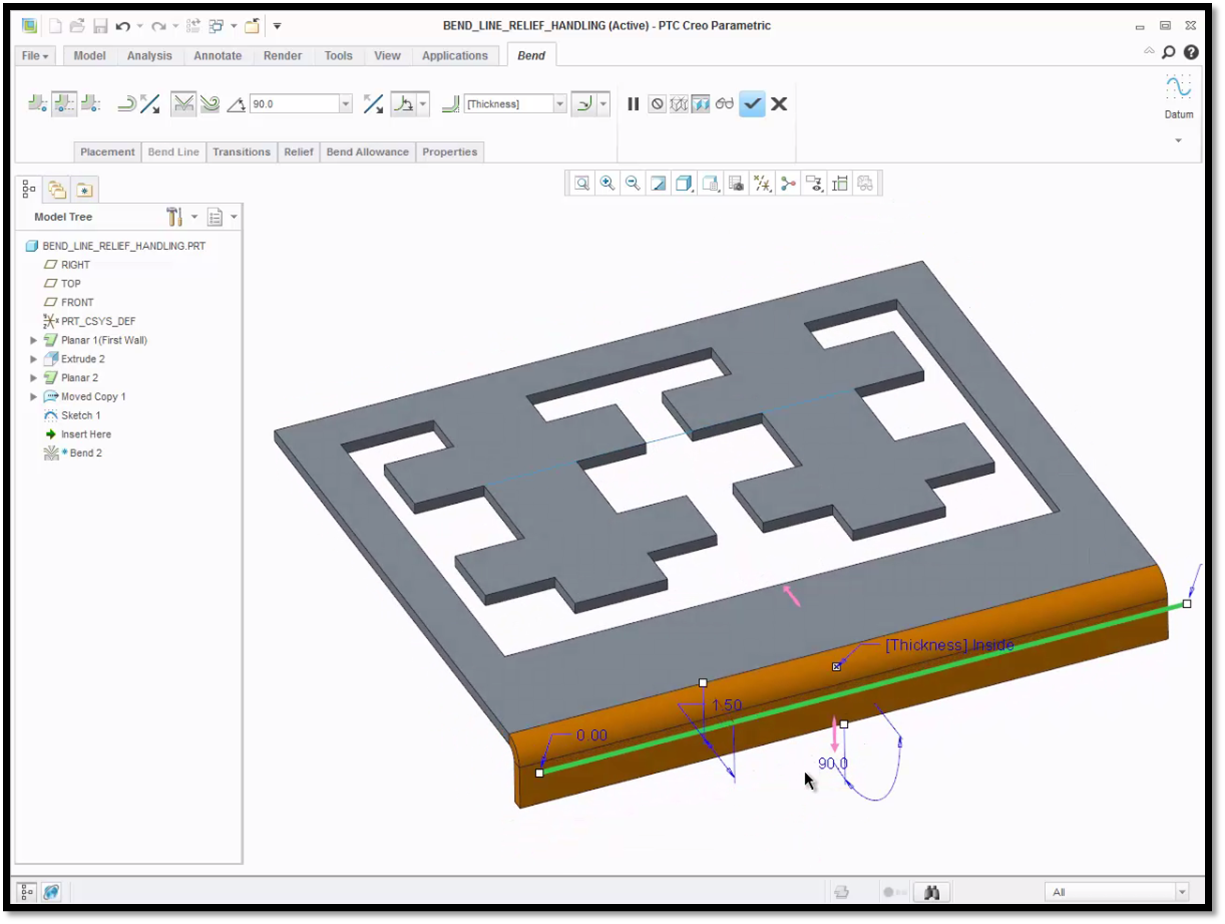The height and width of the screenshot is (924, 1225).
Task: Click the Regenerate icon in quick access toolbar
Action: point(193,26)
